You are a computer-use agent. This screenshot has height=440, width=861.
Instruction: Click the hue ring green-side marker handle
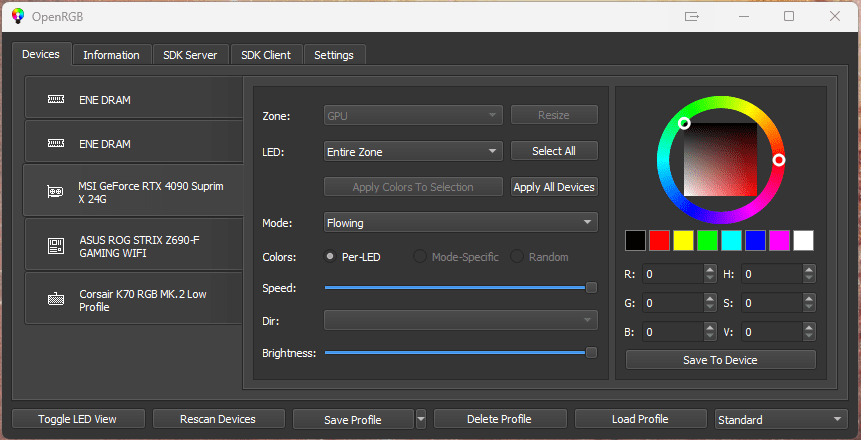click(684, 123)
